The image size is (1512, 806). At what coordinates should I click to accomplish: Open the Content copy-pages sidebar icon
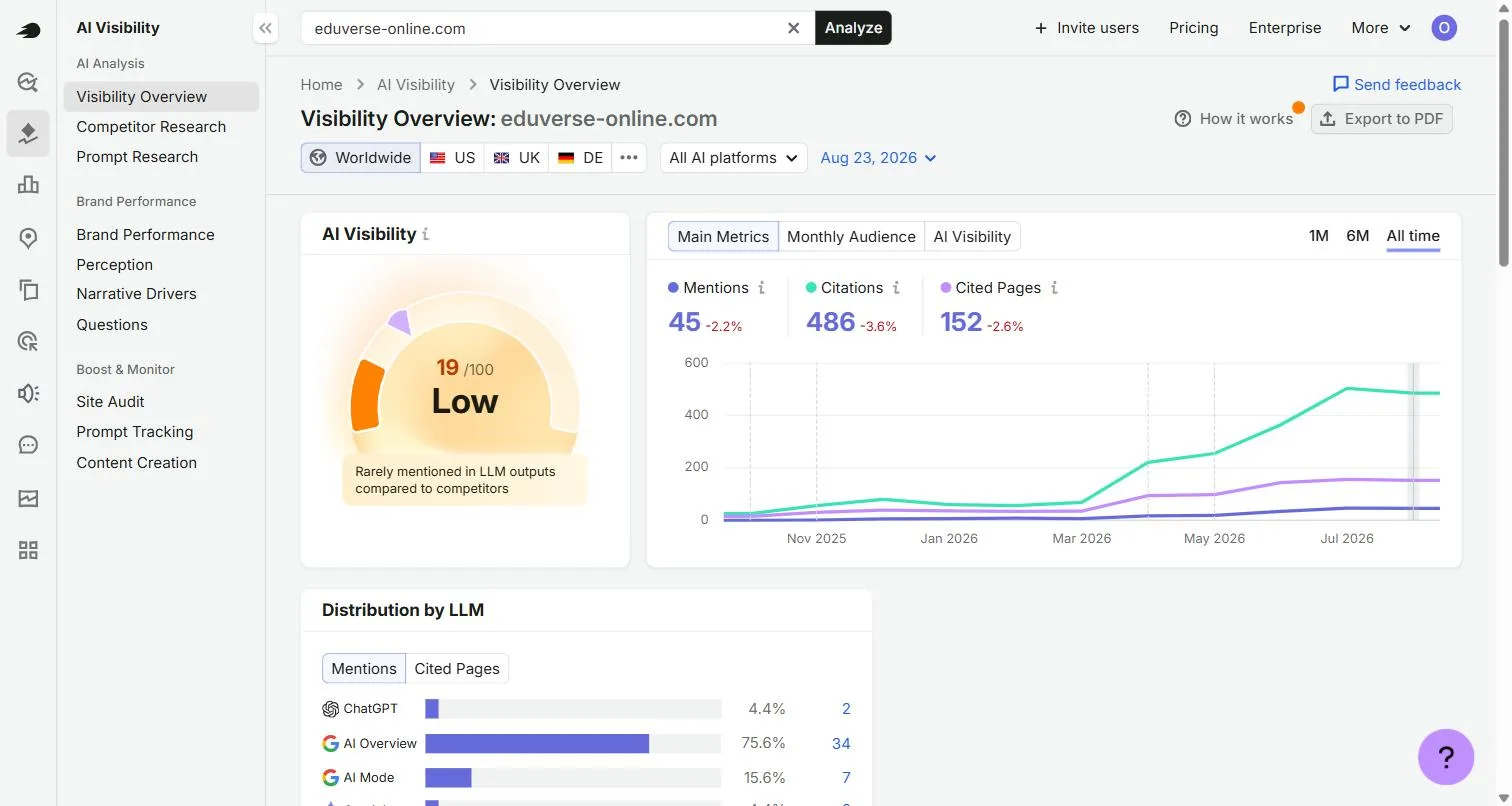(x=28, y=290)
